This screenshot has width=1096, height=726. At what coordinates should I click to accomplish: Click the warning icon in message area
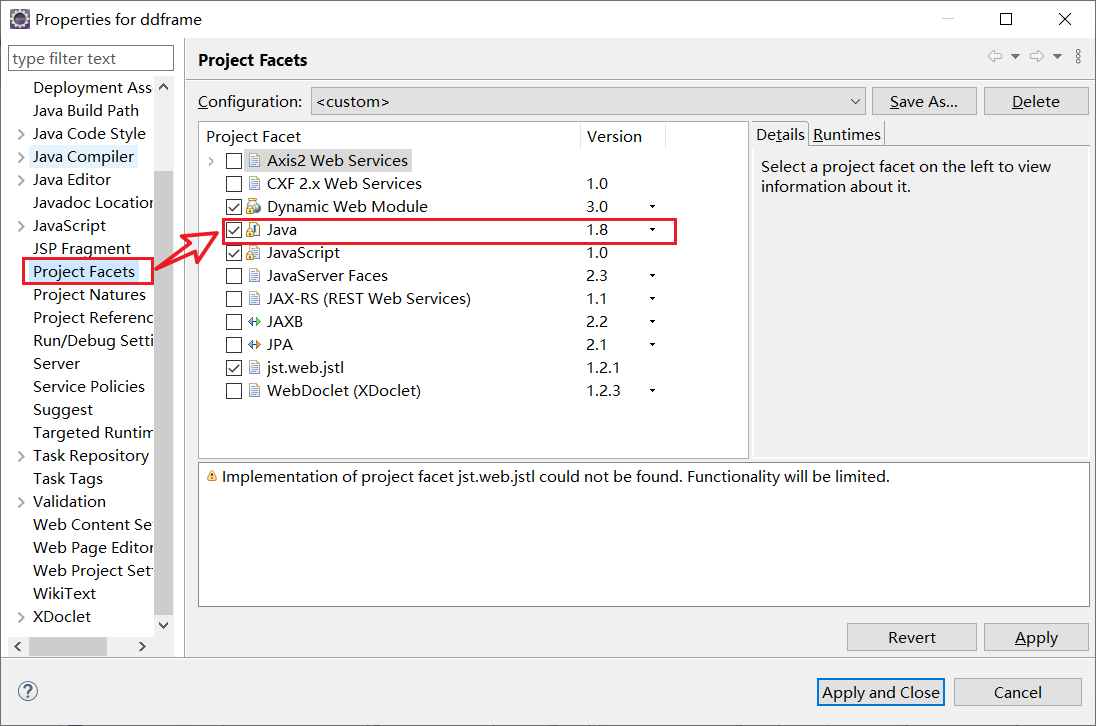pos(211,477)
